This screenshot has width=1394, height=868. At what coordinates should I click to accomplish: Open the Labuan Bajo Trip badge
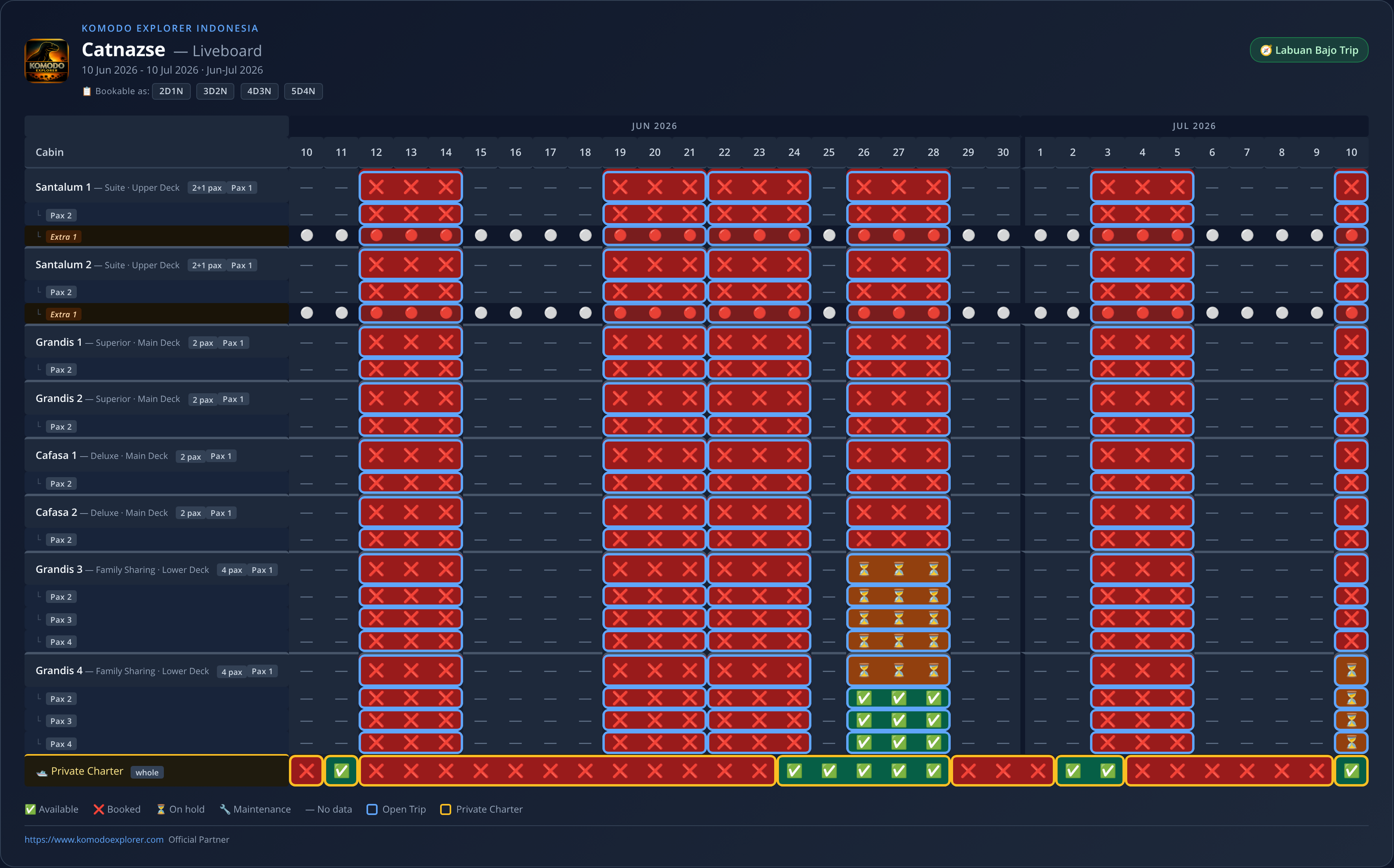point(1309,51)
